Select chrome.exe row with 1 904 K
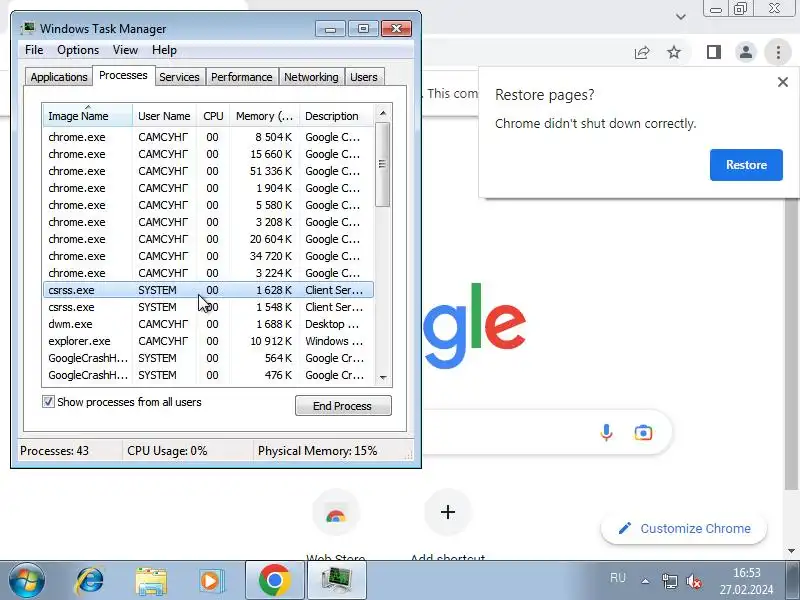 pos(208,188)
